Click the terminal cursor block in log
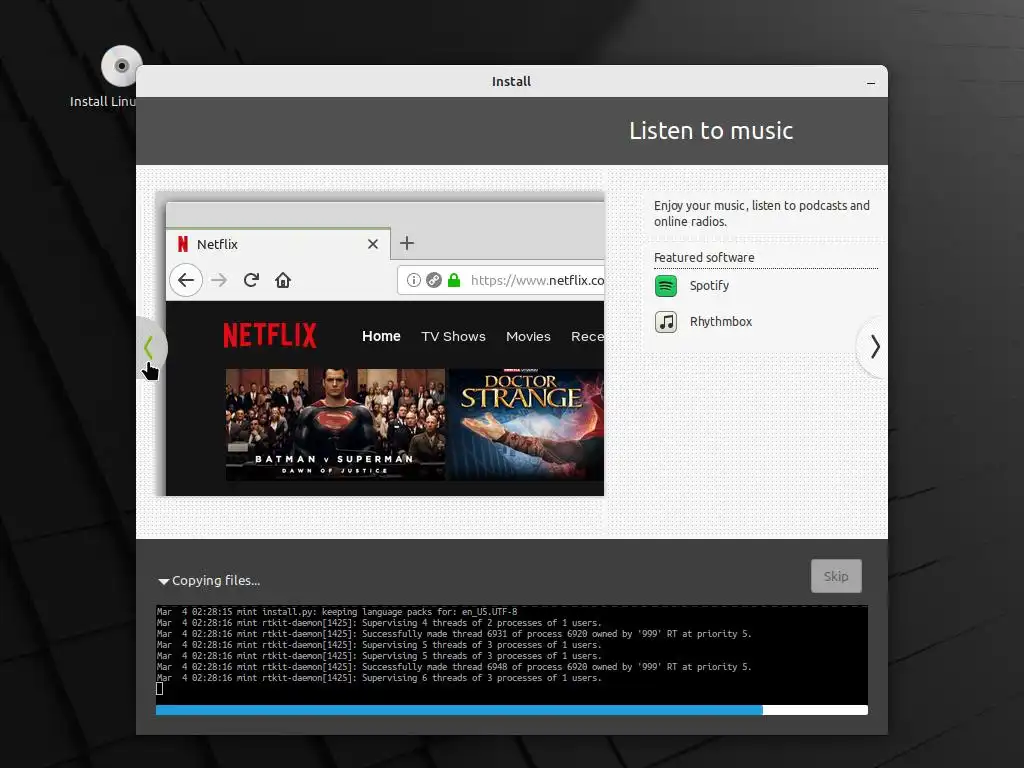The width and height of the screenshot is (1024, 768). click(x=159, y=688)
